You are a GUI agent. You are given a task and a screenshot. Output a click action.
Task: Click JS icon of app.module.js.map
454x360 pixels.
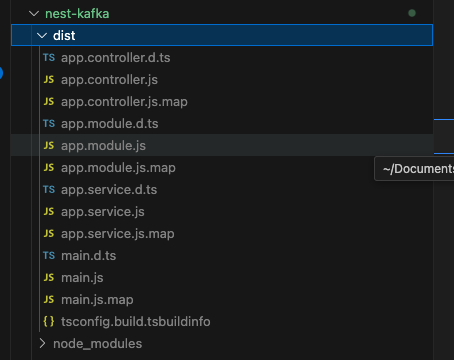[x=49, y=168]
